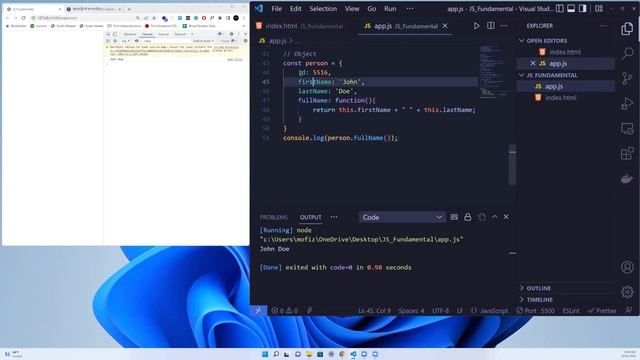Image resolution: width=640 pixels, height=360 pixels.
Task: Open the output log in editor
Action: pyautogui.click(x=482, y=217)
